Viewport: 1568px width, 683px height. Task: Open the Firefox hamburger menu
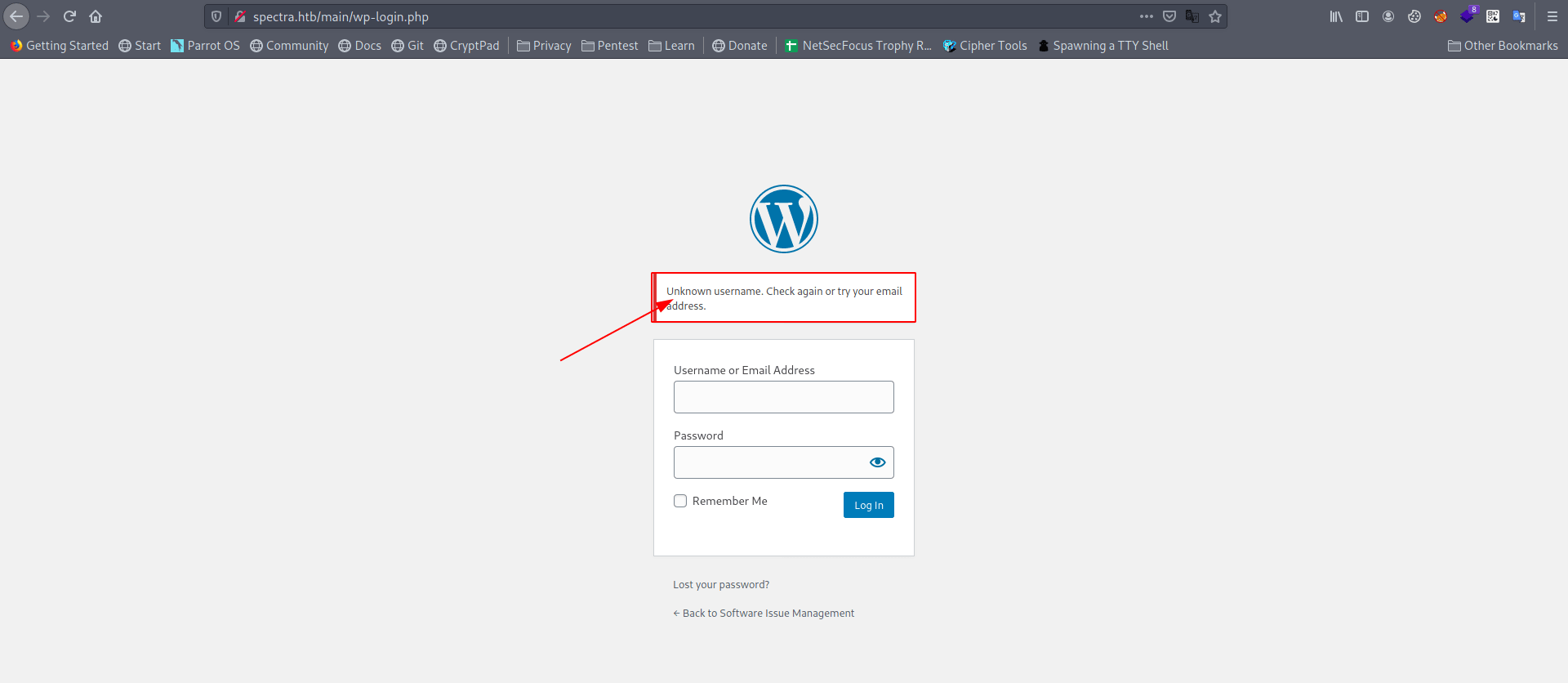(1552, 16)
